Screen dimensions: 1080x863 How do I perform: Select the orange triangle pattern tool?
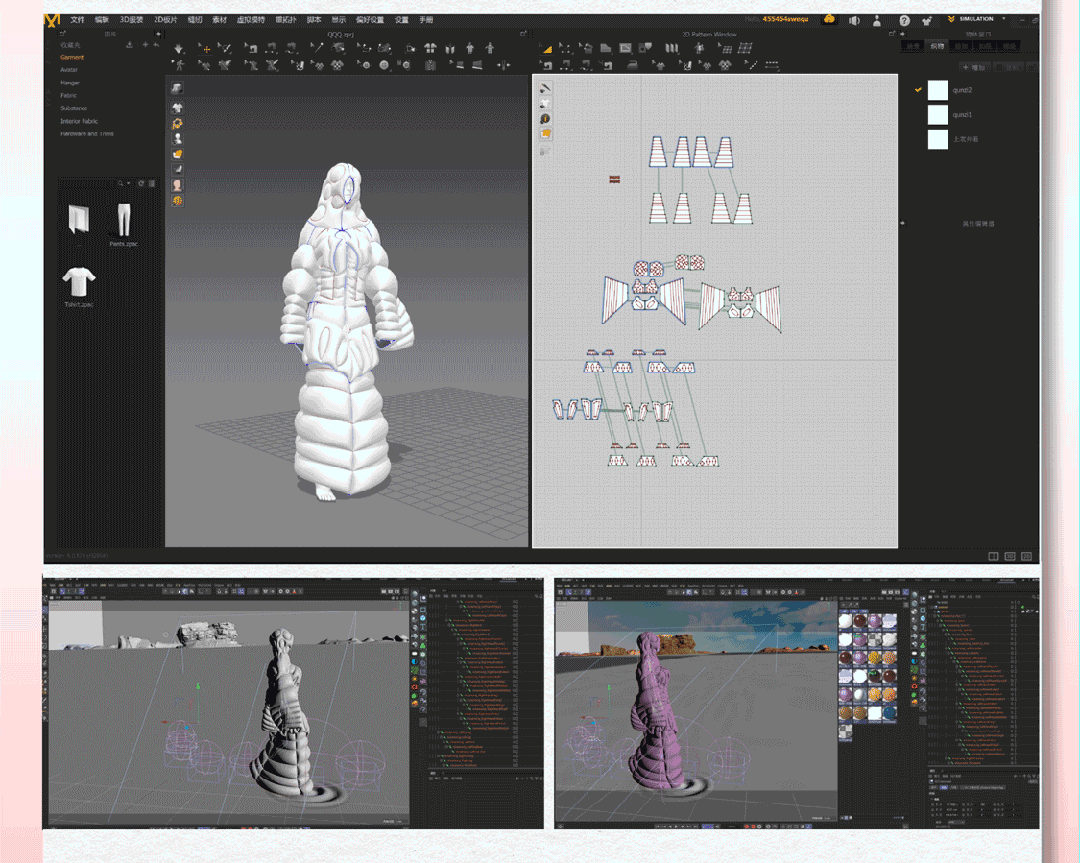point(546,48)
